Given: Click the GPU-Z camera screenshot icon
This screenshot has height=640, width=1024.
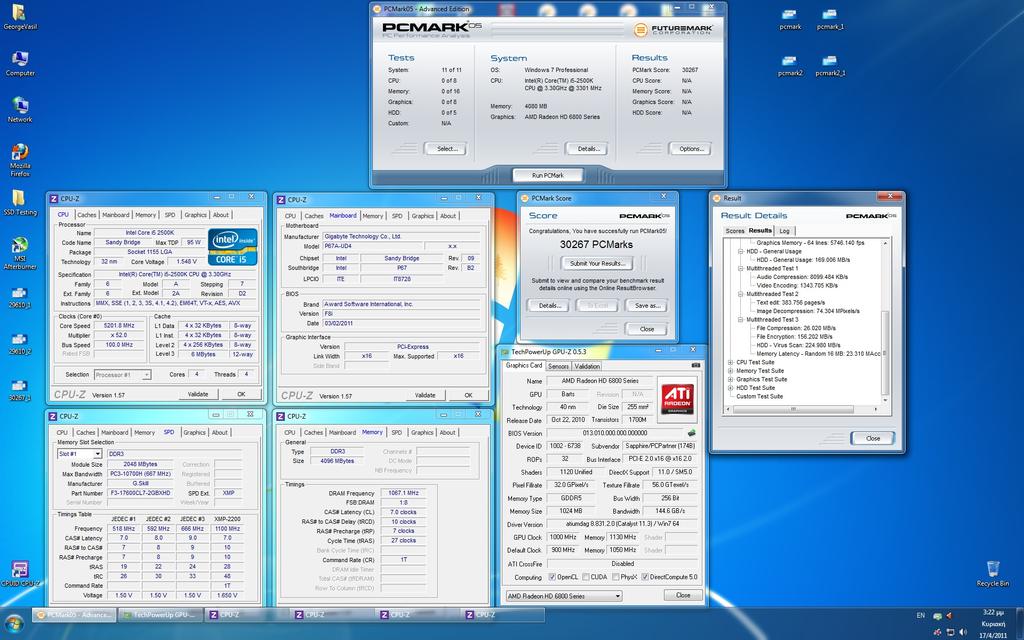Looking at the screenshot, I should [696, 366].
